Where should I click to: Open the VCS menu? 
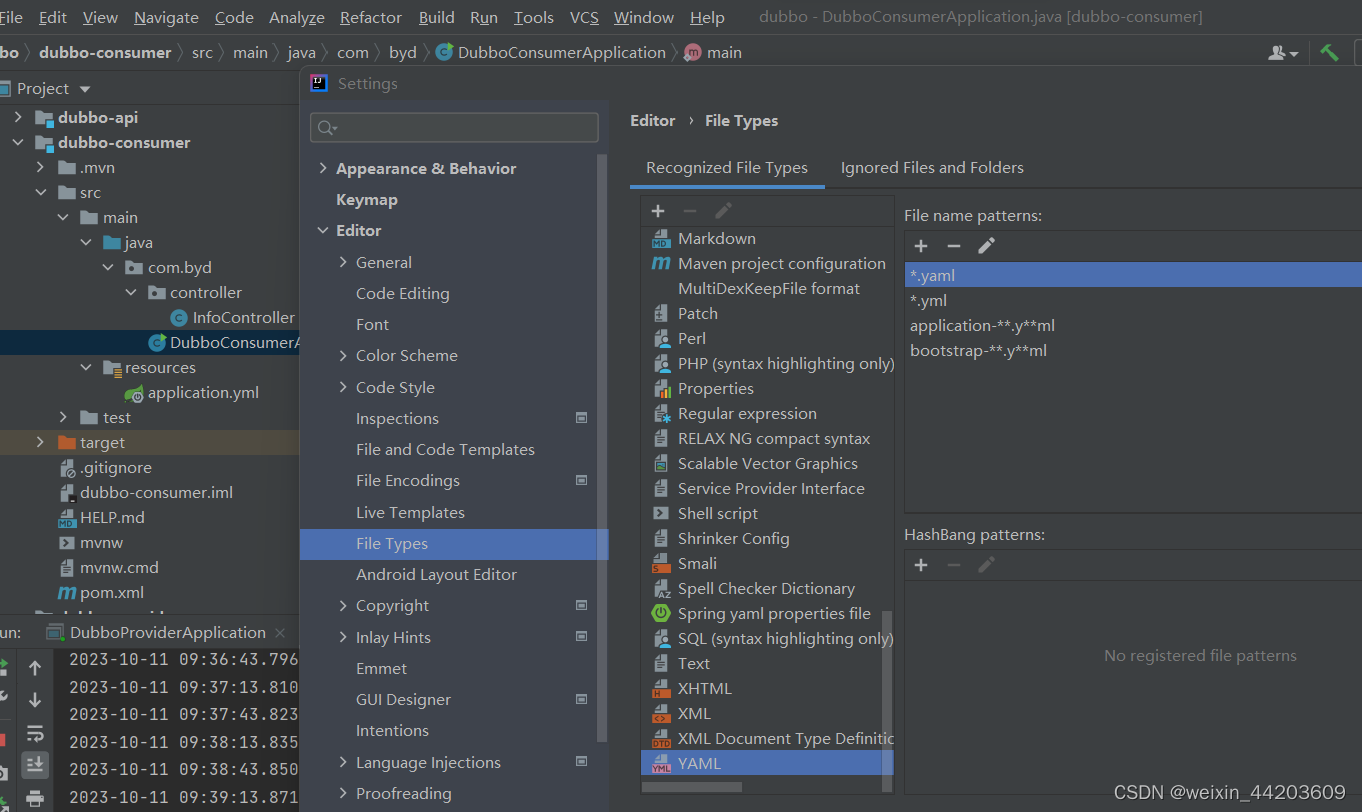(x=584, y=17)
